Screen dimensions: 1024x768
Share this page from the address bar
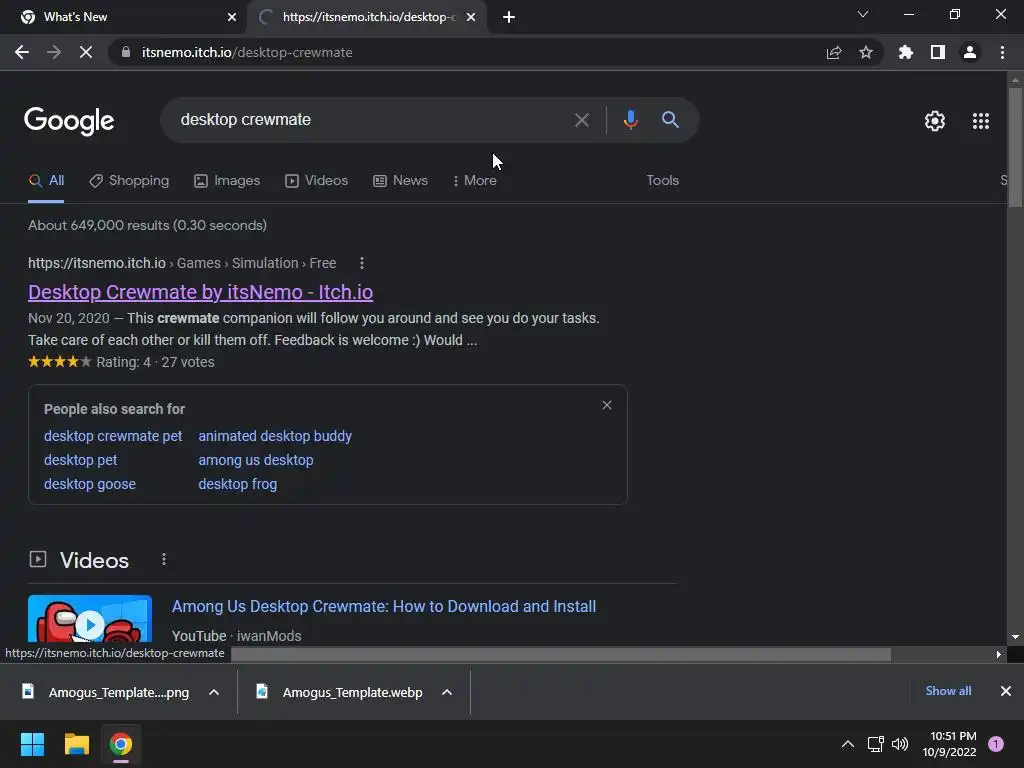[x=833, y=52]
